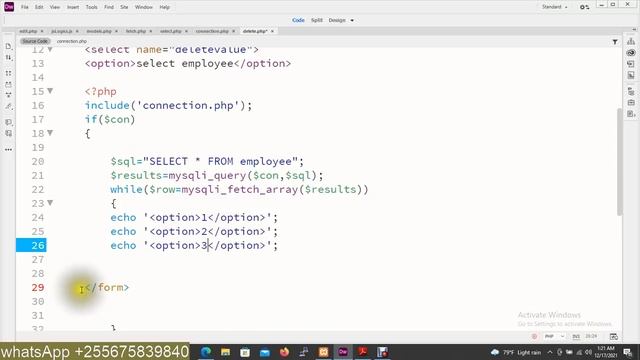Open the Assets panel icon

pos(631,102)
